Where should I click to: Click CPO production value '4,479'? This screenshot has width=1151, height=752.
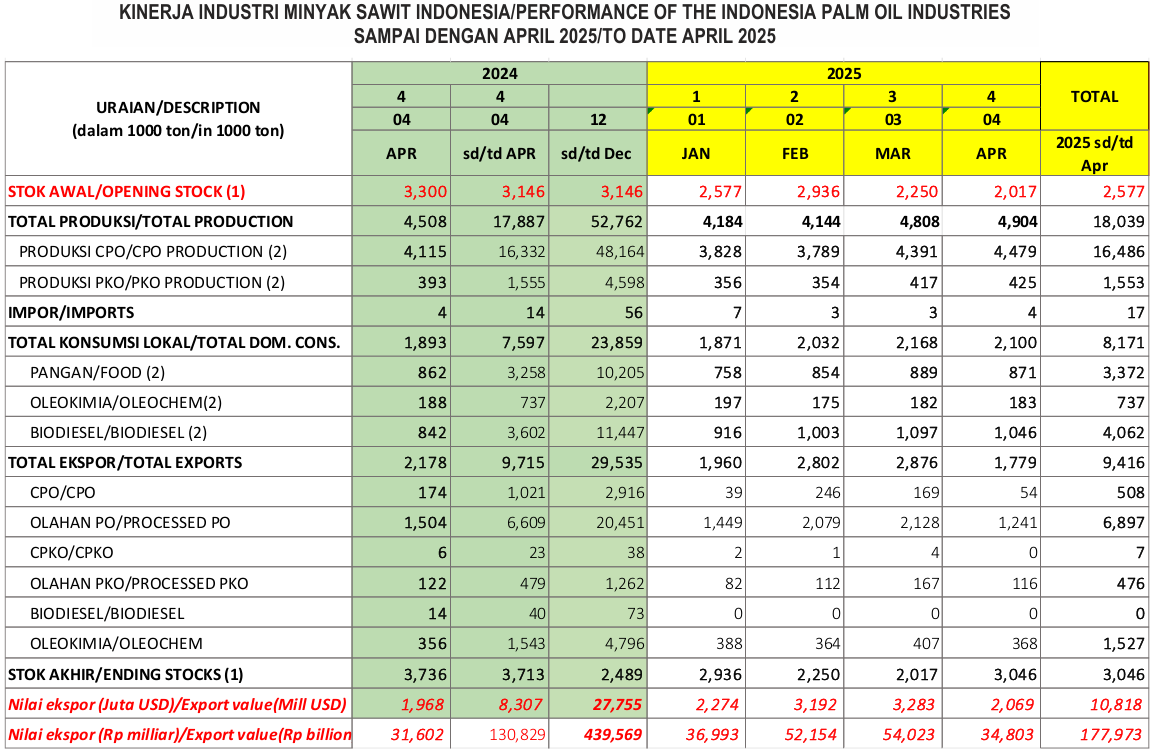click(x=1015, y=252)
